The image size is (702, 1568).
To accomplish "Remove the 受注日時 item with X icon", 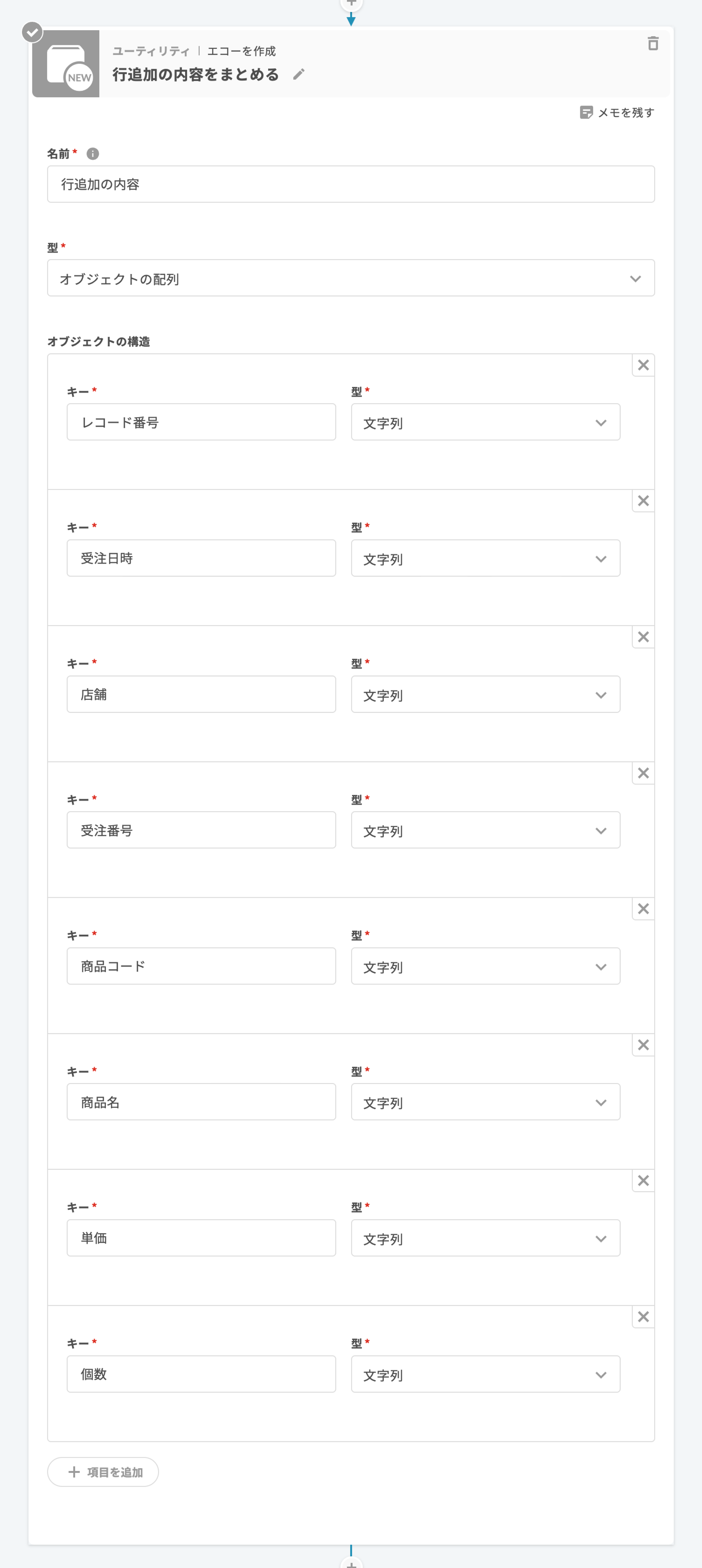I will click(x=643, y=501).
